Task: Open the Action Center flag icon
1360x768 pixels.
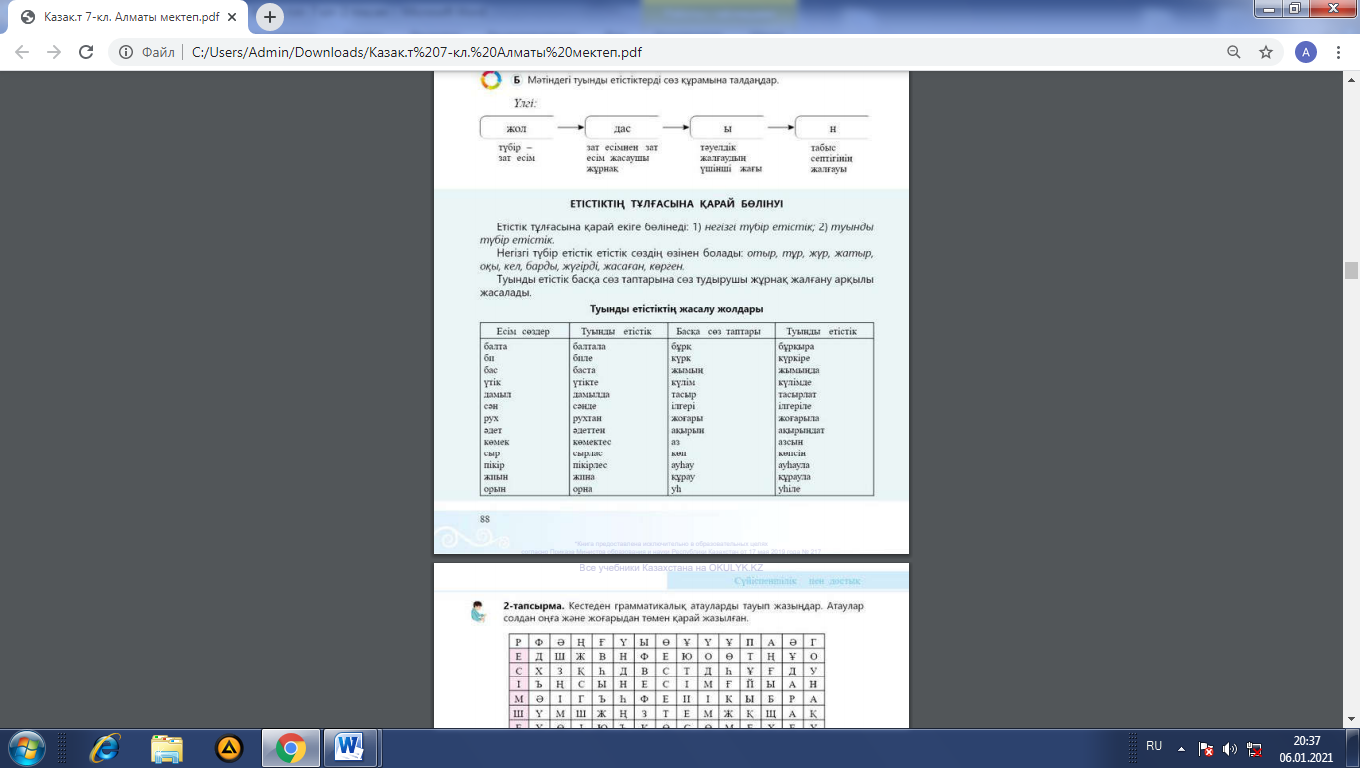Action: click(1206, 748)
